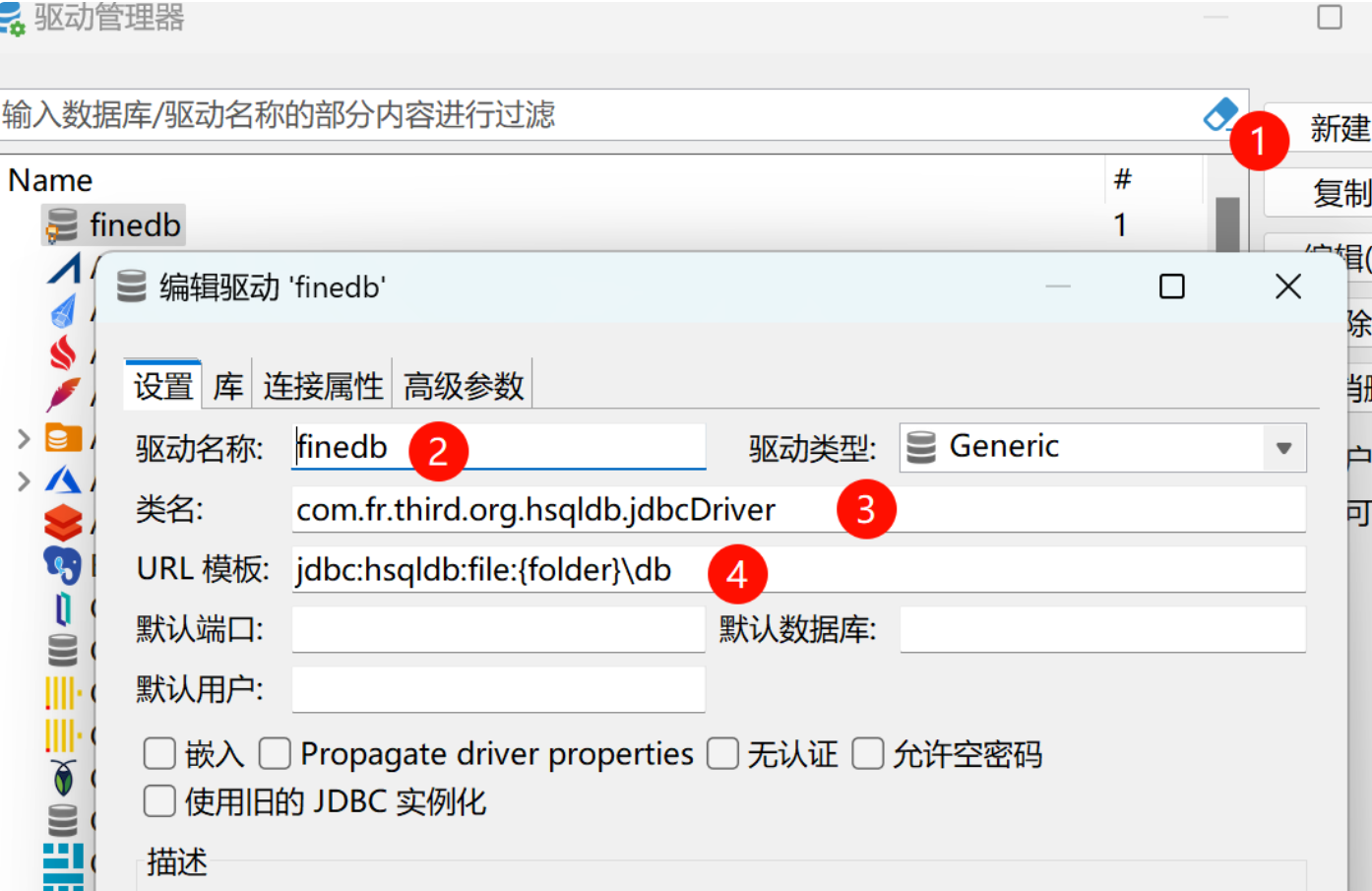Screen dimensions: 1372x891
Task: Enable 使用旧的 JDBC 实例化 checkbox
Action: (x=159, y=800)
